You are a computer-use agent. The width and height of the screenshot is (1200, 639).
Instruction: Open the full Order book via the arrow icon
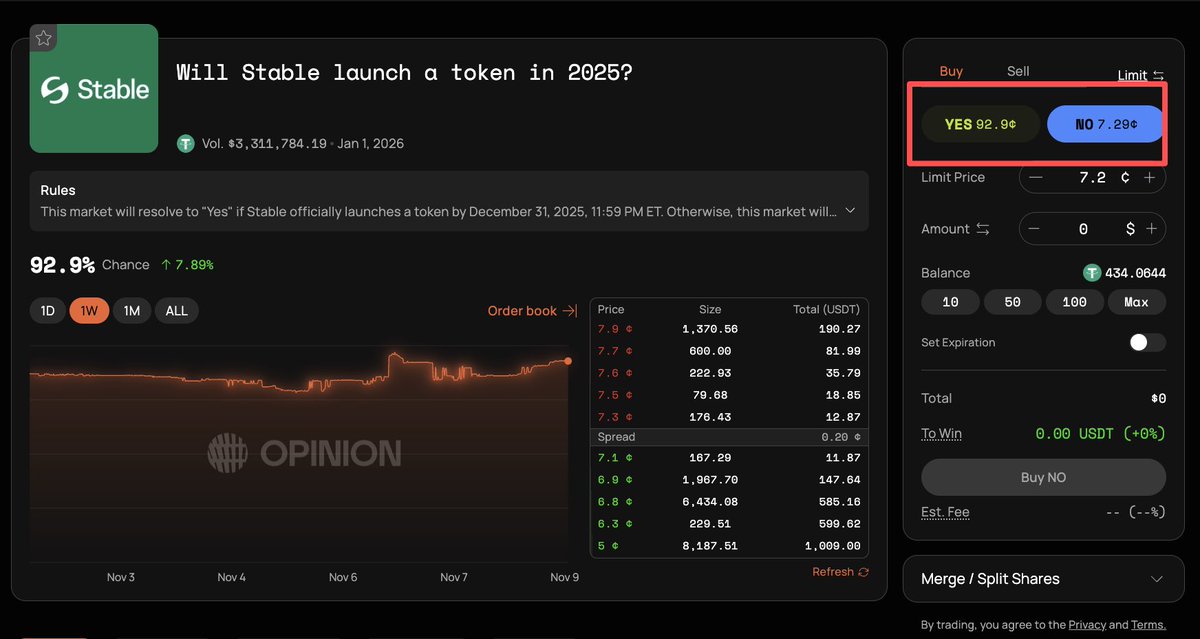(571, 310)
